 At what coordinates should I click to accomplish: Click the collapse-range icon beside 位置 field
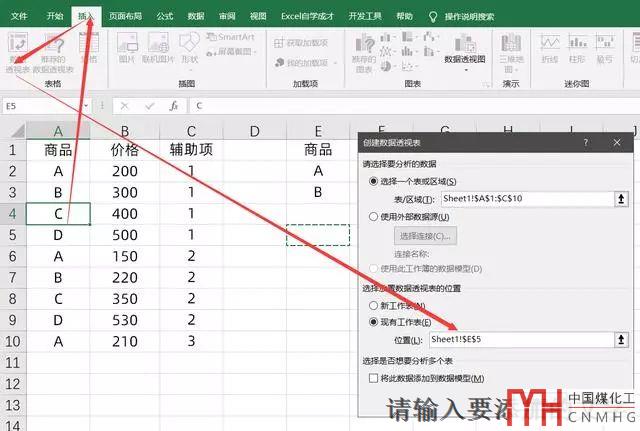point(621,340)
